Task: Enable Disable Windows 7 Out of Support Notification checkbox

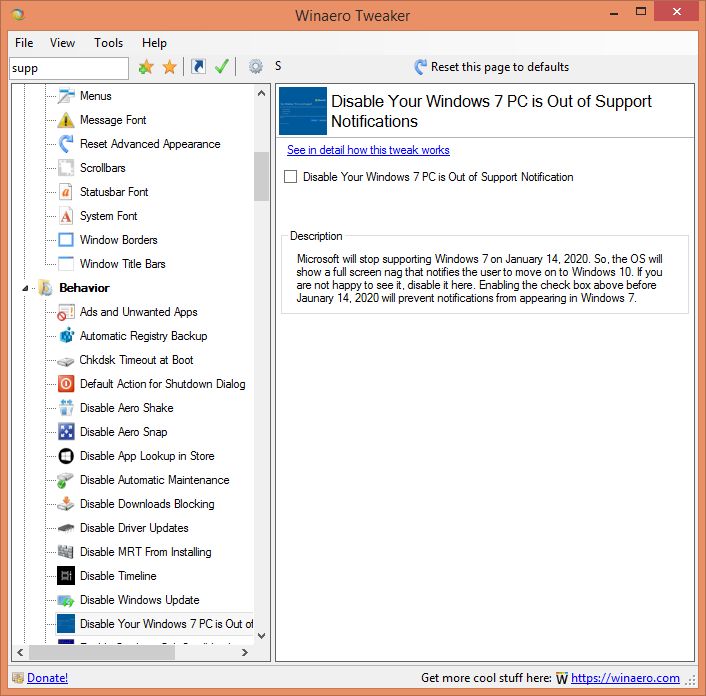Action: point(290,176)
